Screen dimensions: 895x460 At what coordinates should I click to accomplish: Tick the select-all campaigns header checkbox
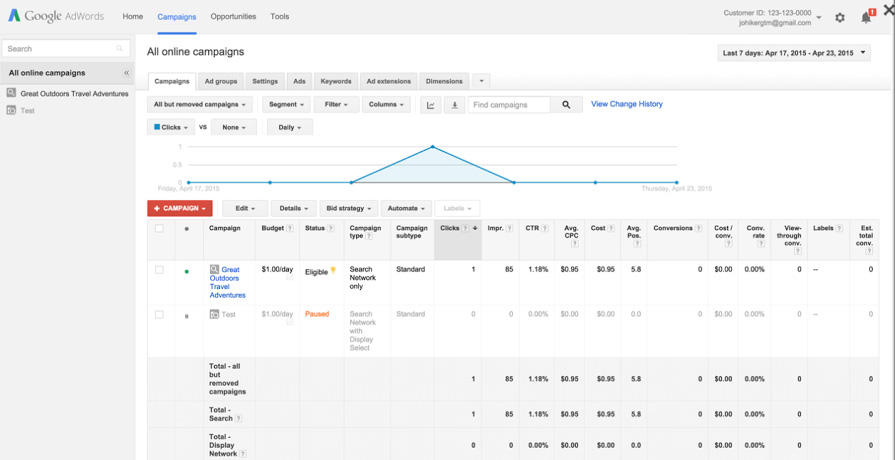click(x=159, y=228)
